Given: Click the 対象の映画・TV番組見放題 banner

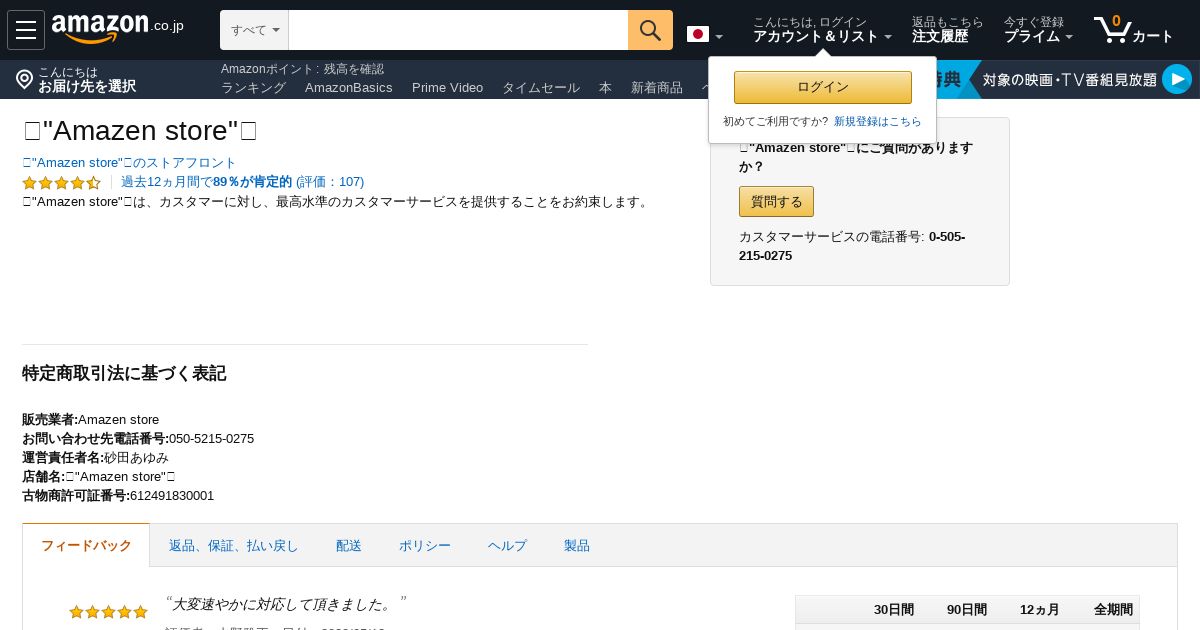Looking at the screenshot, I should 1069,79.
